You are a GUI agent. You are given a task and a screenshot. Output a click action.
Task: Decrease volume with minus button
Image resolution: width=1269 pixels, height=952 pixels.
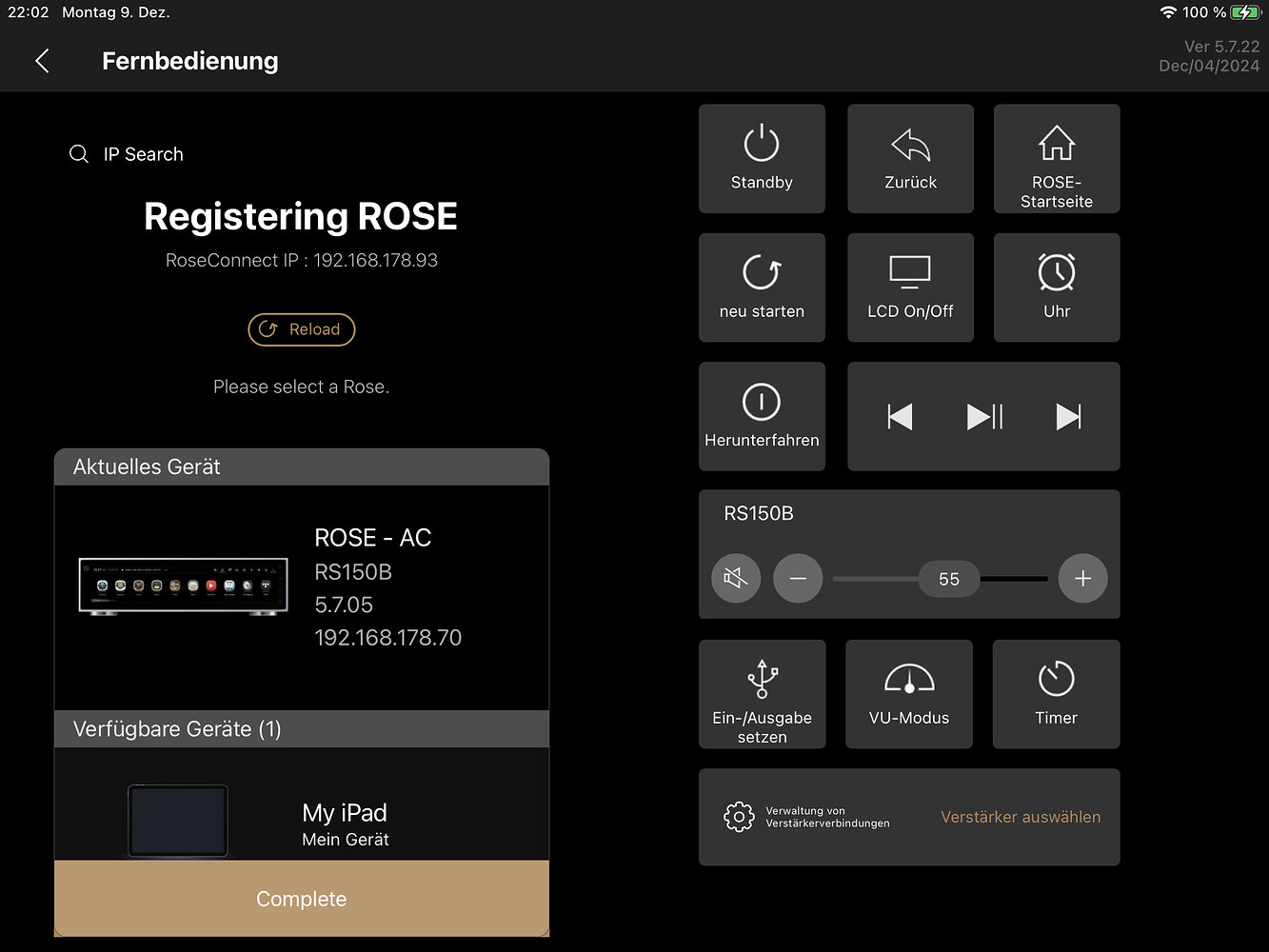coord(798,578)
